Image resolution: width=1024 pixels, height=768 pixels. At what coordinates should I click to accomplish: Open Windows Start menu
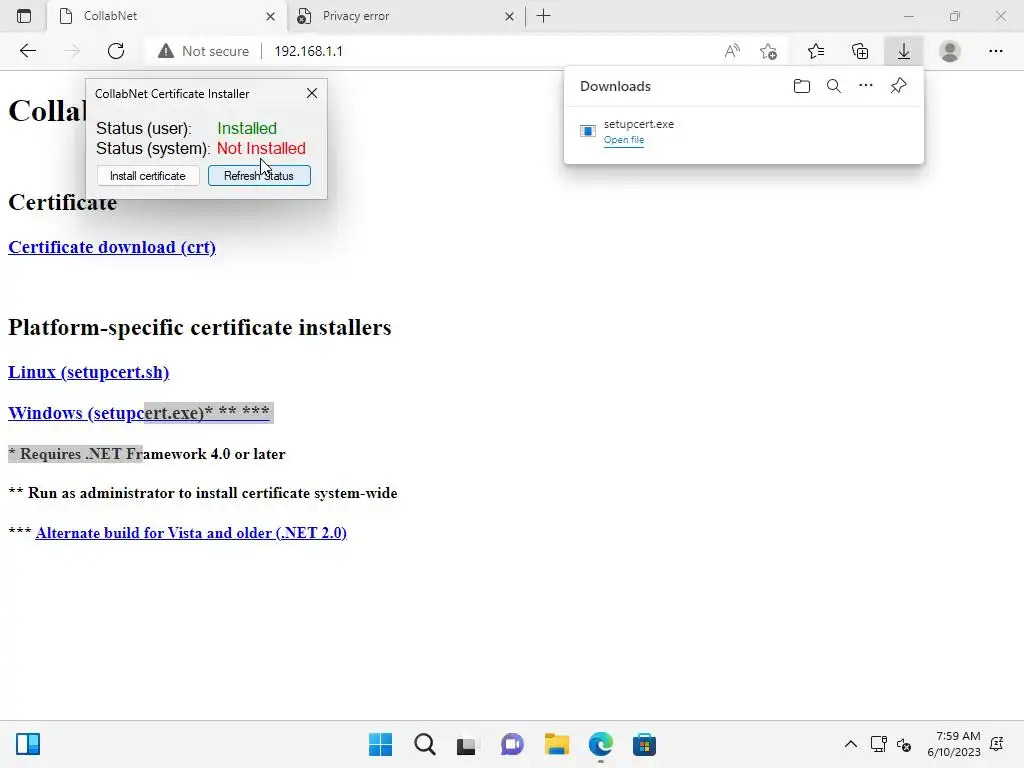pyautogui.click(x=381, y=744)
